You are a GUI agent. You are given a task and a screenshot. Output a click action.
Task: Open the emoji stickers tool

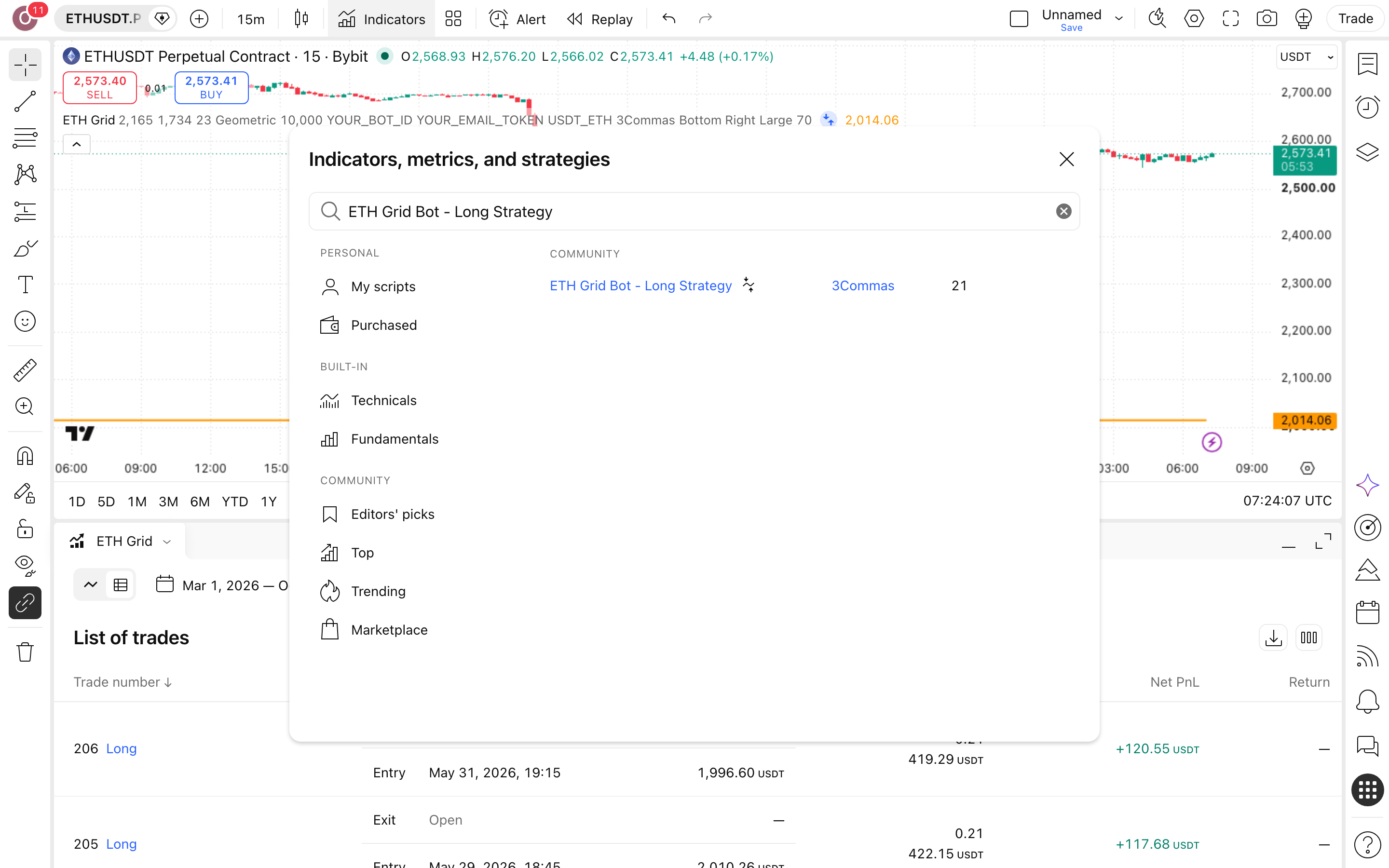tap(25, 322)
